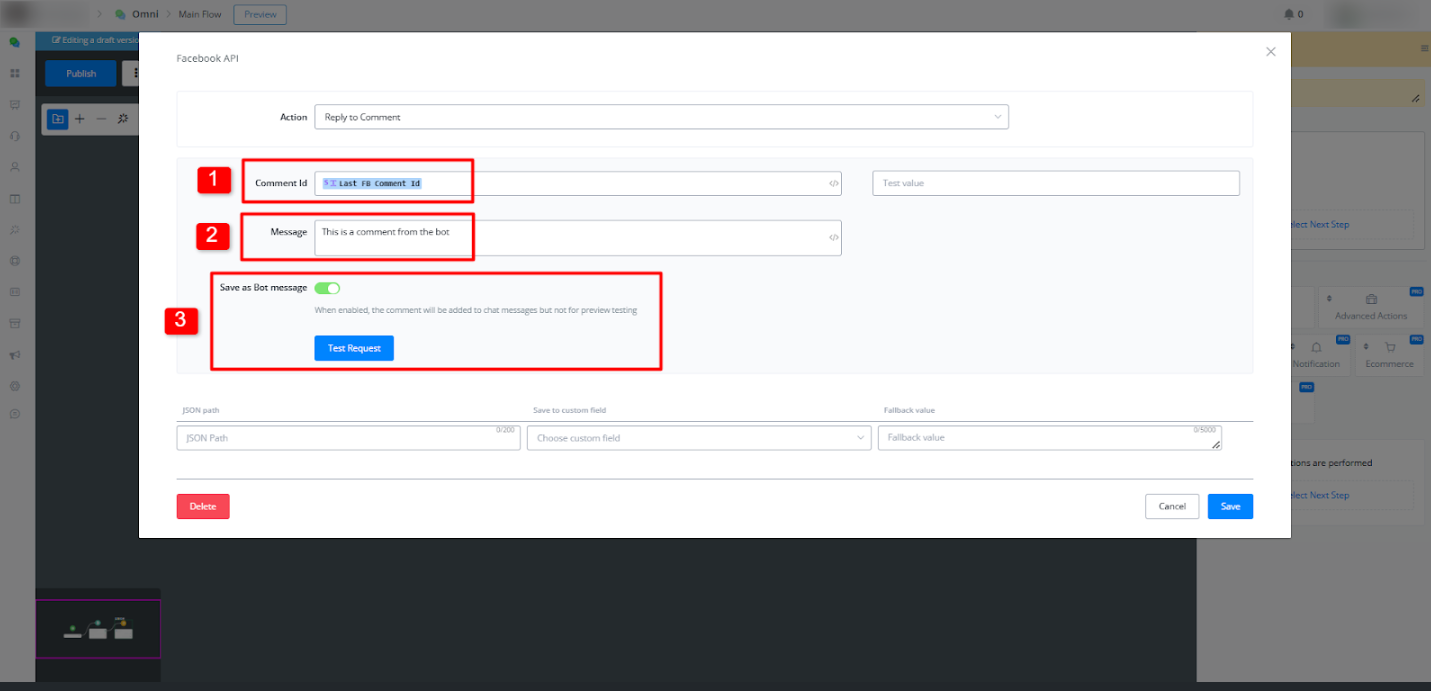The width and height of the screenshot is (1431, 691).
Task: Expand the Choose custom field dropdown
Action: pos(698,438)
